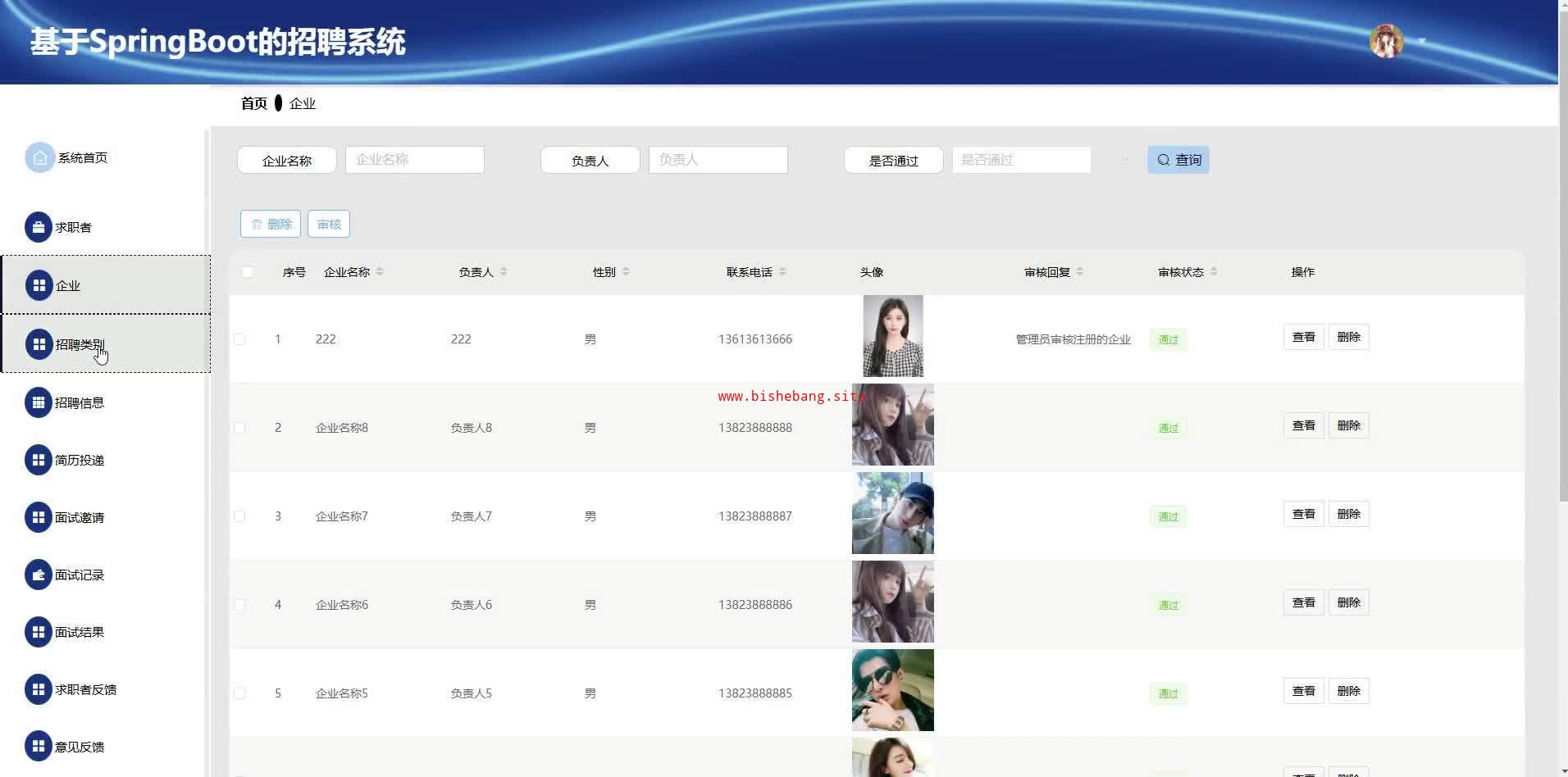
Task: Click the 查询 search button
Action: (1178, 160)
